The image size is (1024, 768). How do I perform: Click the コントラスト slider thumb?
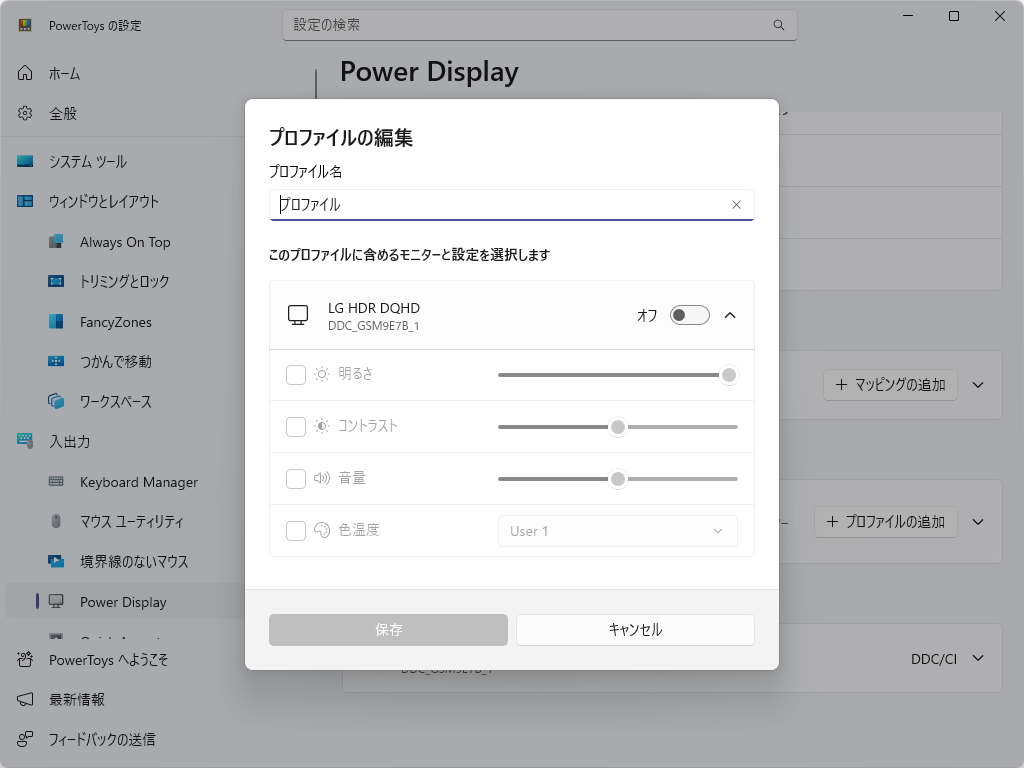tap(618, 427)
